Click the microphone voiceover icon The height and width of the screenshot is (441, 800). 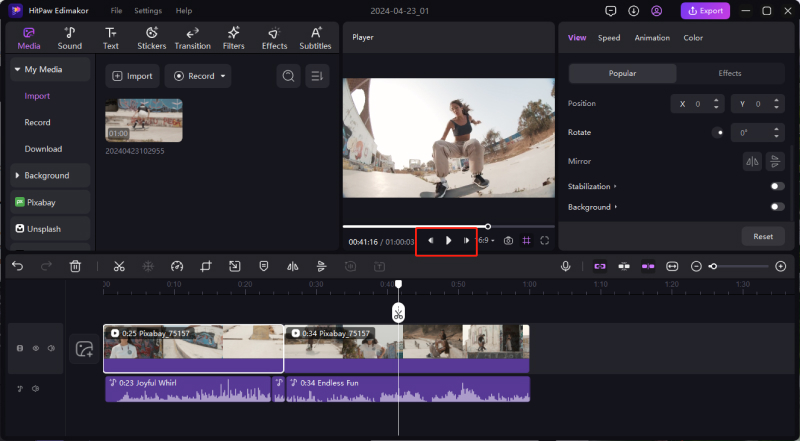pyautogui.click(x=566, y=266)
